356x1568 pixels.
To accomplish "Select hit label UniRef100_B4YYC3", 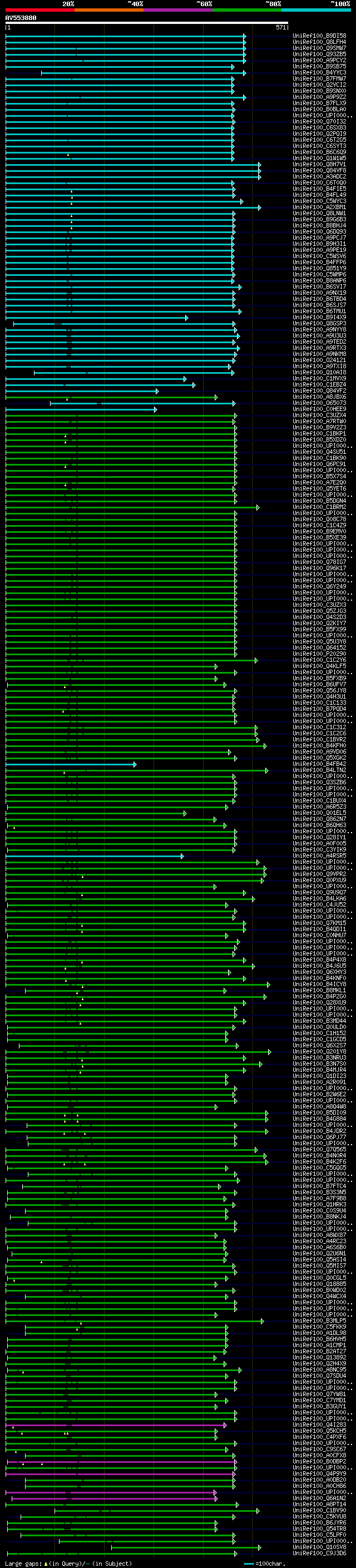I will pos(319,72).
